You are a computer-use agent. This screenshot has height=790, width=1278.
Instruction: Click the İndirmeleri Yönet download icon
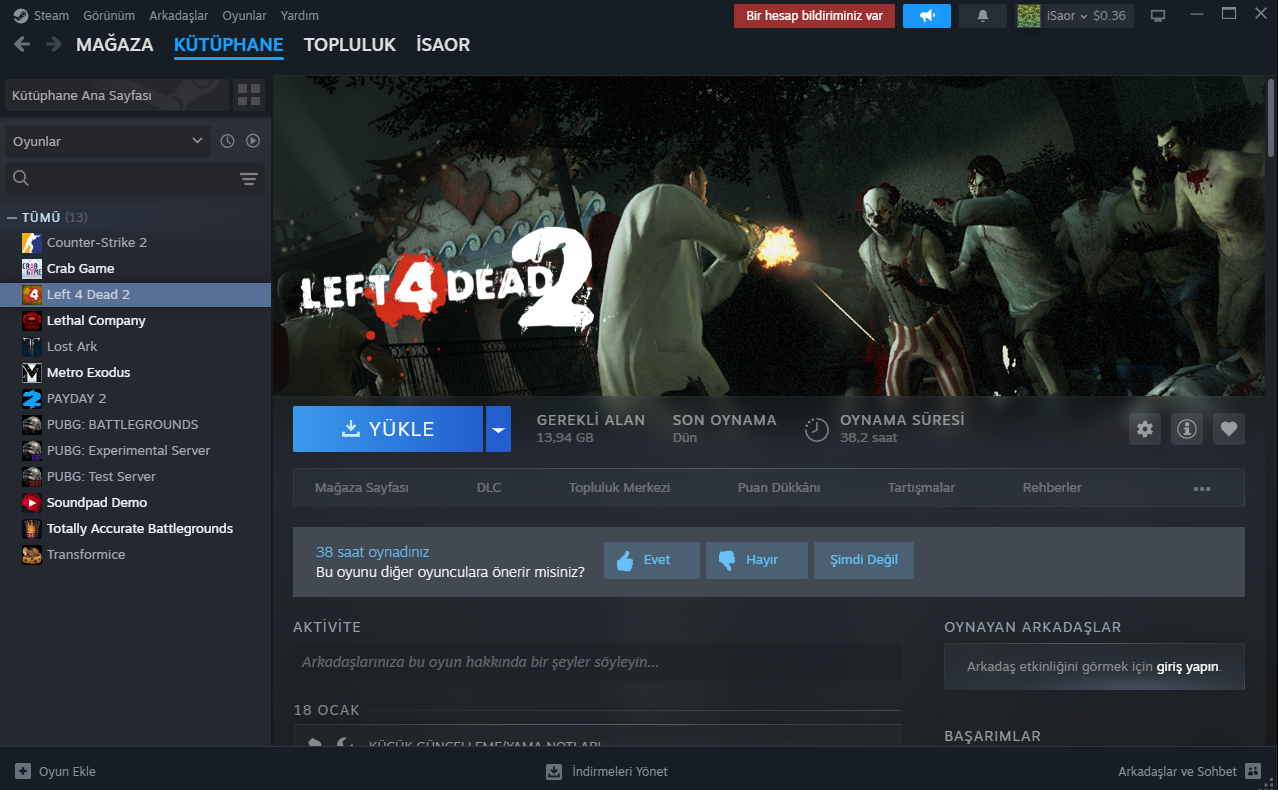(x=554, y=771)
